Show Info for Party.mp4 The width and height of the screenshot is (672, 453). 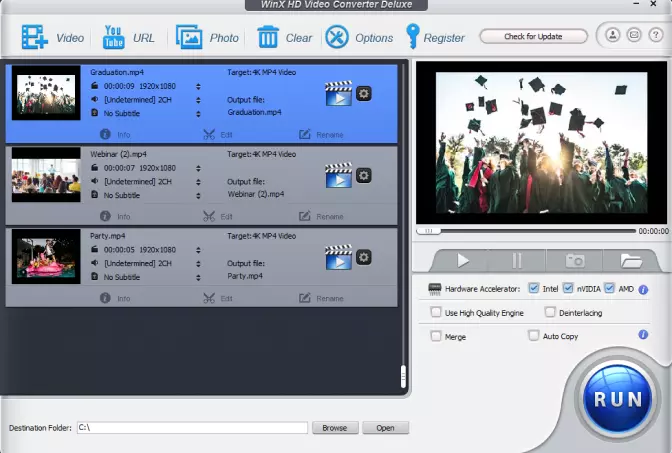point(115,298)
